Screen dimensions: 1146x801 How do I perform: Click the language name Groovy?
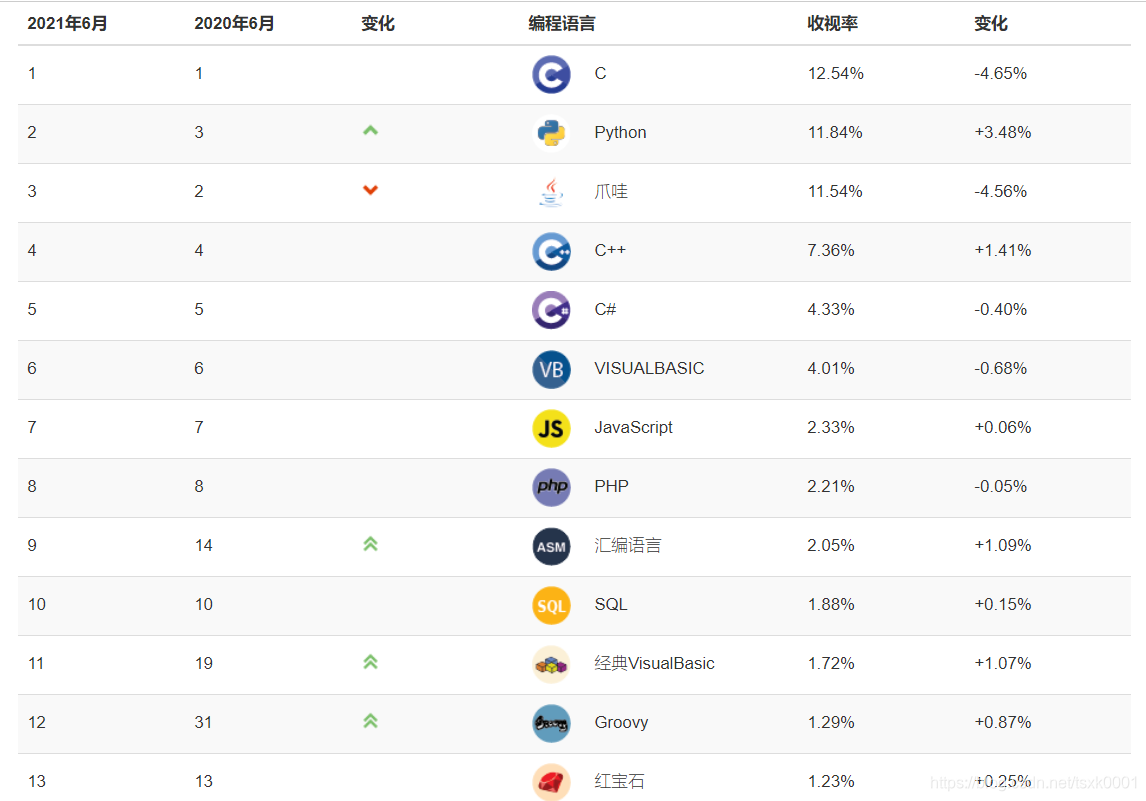pyautogui.click(x=621, y=723)
